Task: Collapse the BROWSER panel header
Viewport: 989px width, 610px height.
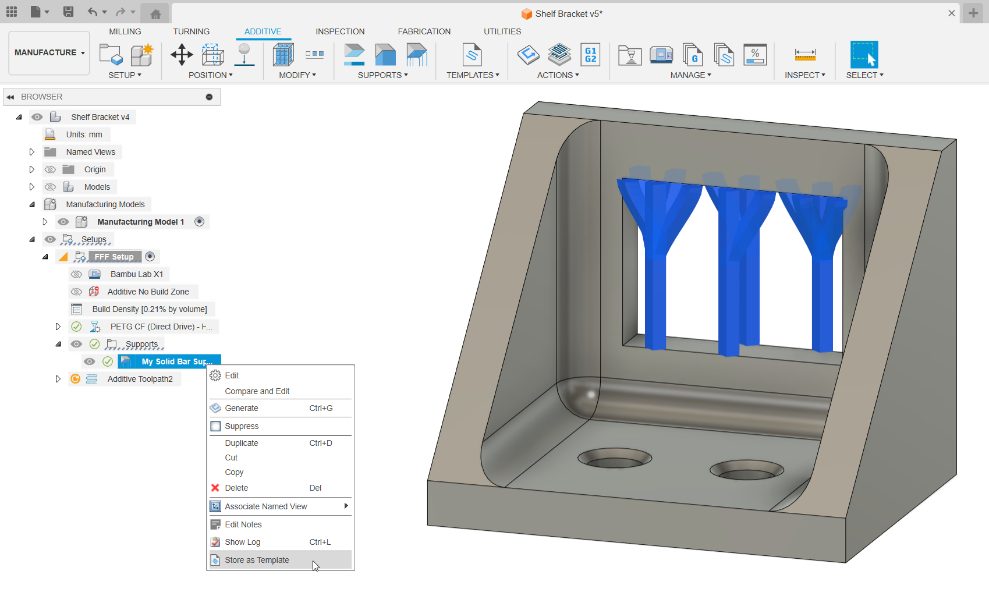Action: coord(10,97)
